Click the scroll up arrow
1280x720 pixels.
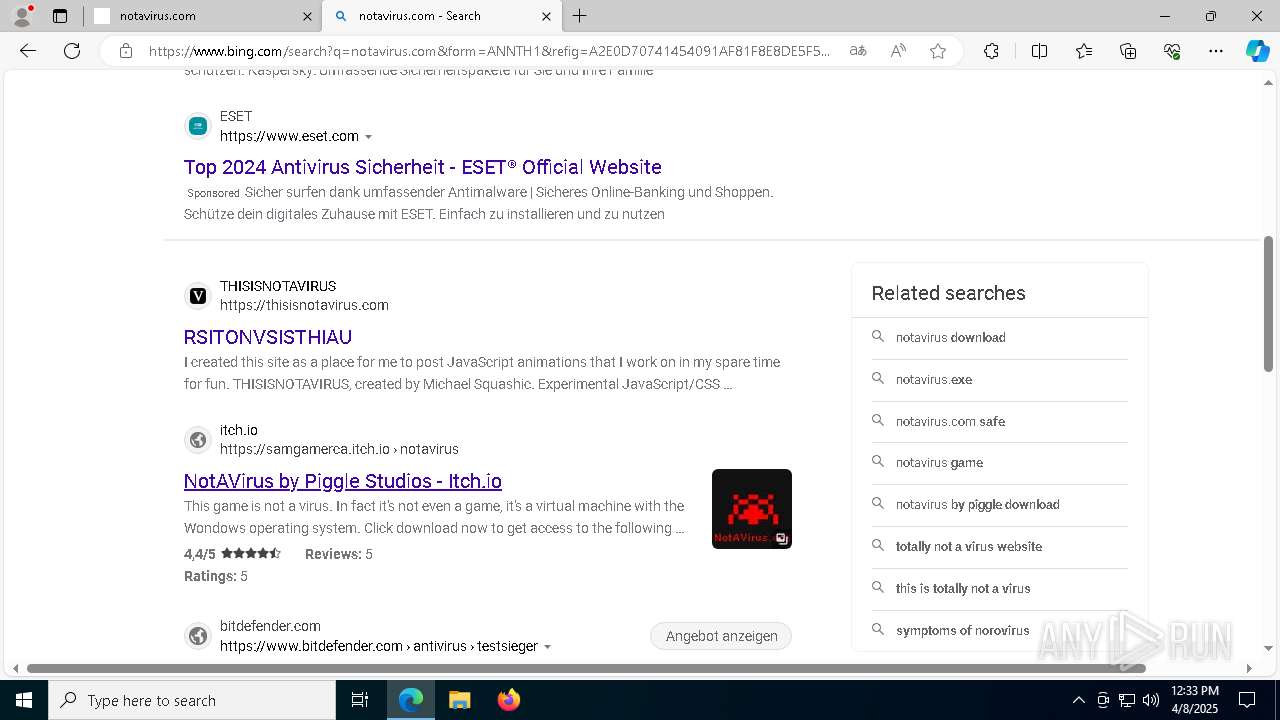[x=1268, y=82]
